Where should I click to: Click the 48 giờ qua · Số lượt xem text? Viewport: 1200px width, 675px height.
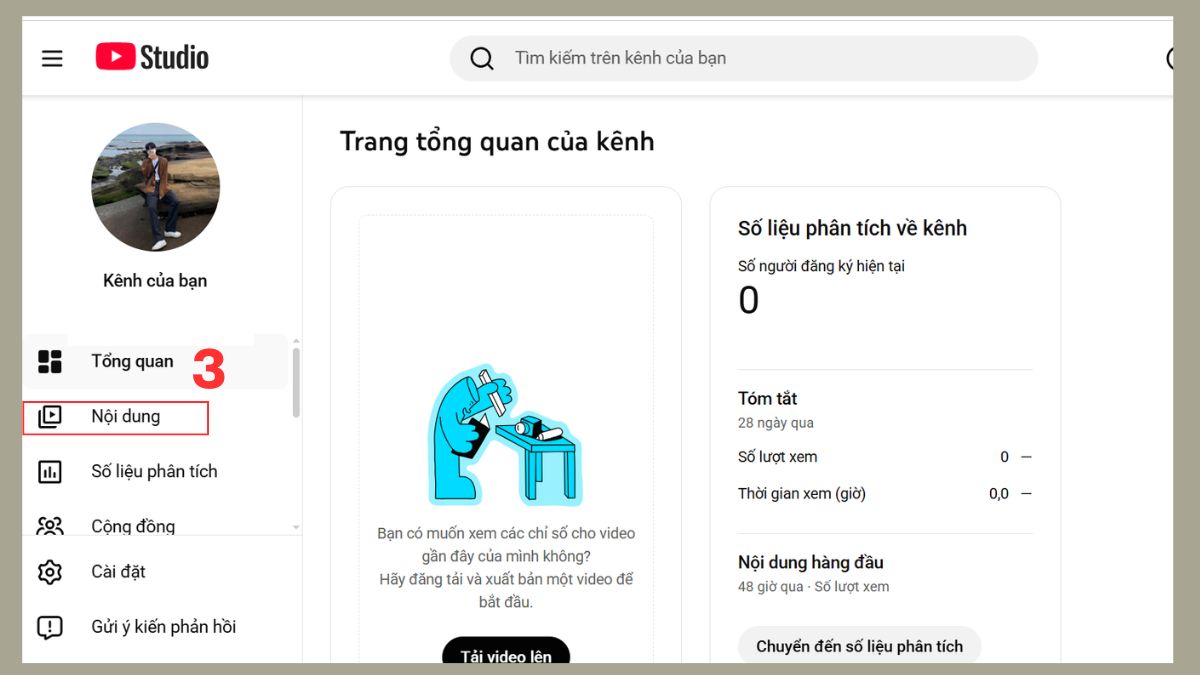[813, 587]
